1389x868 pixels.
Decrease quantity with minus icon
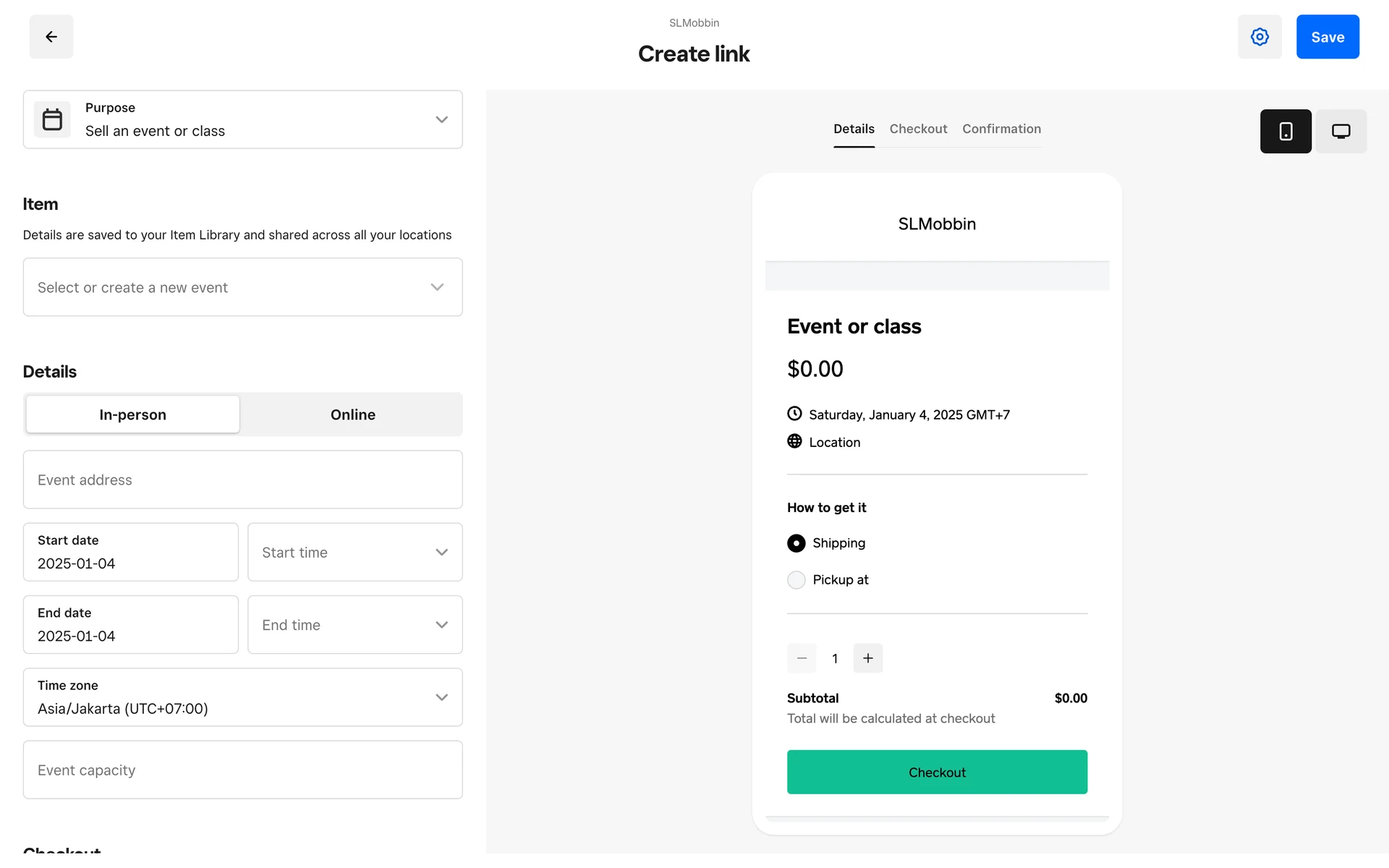(802, 658)
